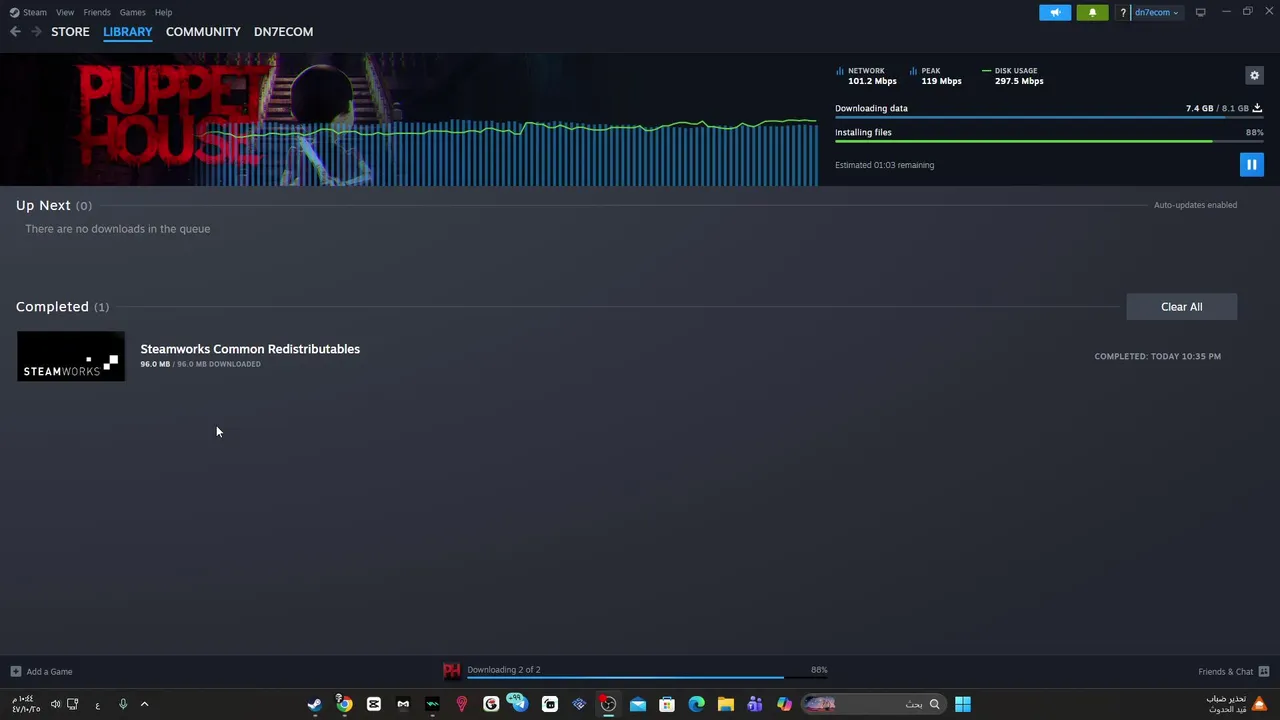Image resolution: width=1280 pixels, height=720 pixels.
Task: Open OBS Studio from the taskbar
Action: coord(608,704)
